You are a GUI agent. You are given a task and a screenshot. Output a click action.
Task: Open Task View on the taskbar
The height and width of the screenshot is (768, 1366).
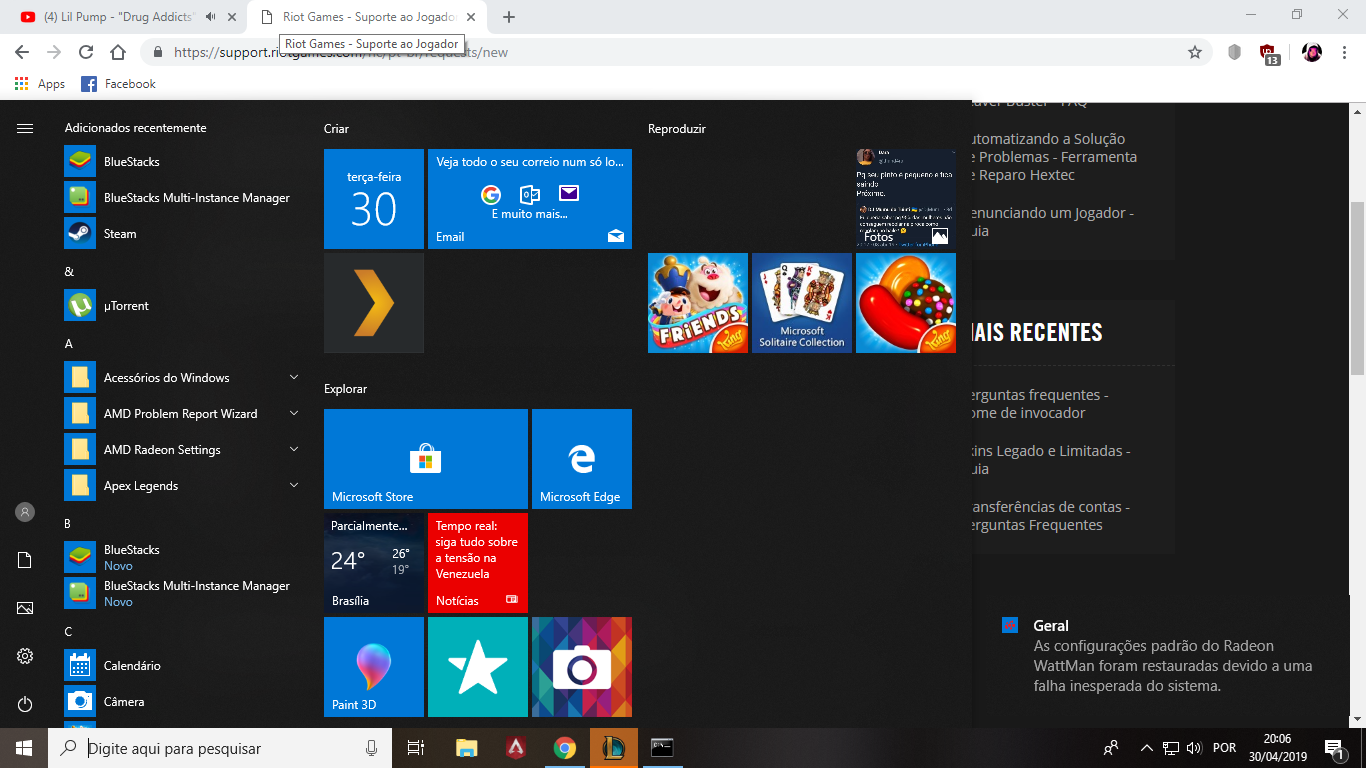(416, 748)
